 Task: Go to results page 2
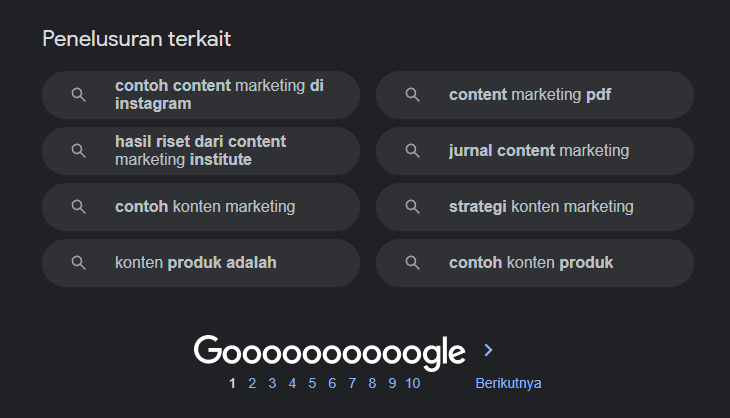(252, 384)
